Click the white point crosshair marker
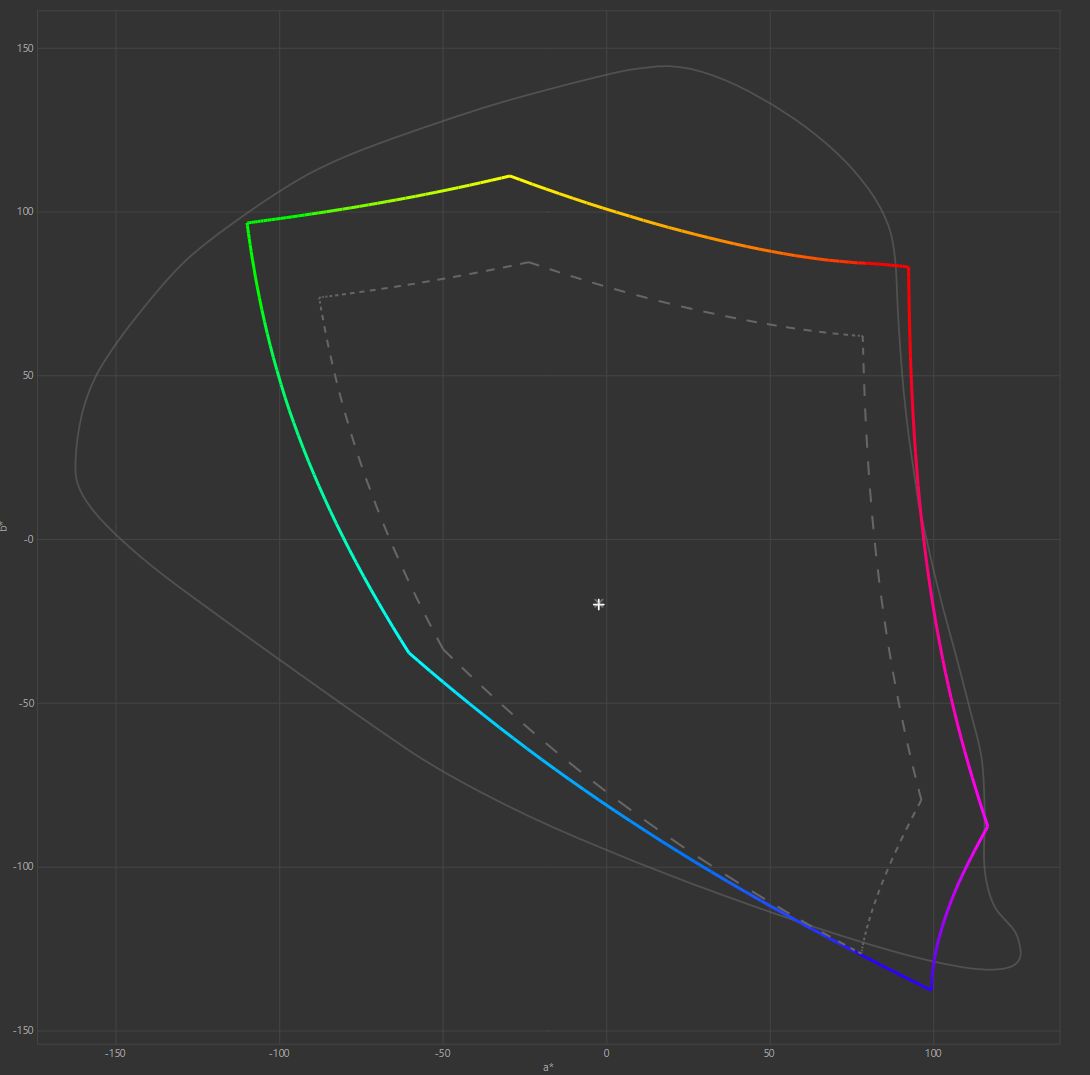The height and width of the screenshot is (1075, 1090). 598,604
